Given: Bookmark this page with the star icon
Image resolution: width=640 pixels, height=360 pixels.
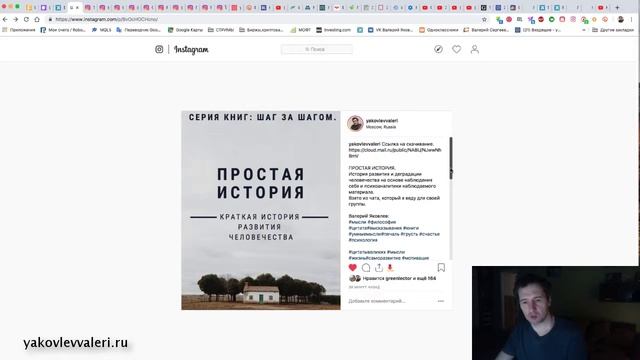Looking at the screenshot, I should [x=484, y=19].
